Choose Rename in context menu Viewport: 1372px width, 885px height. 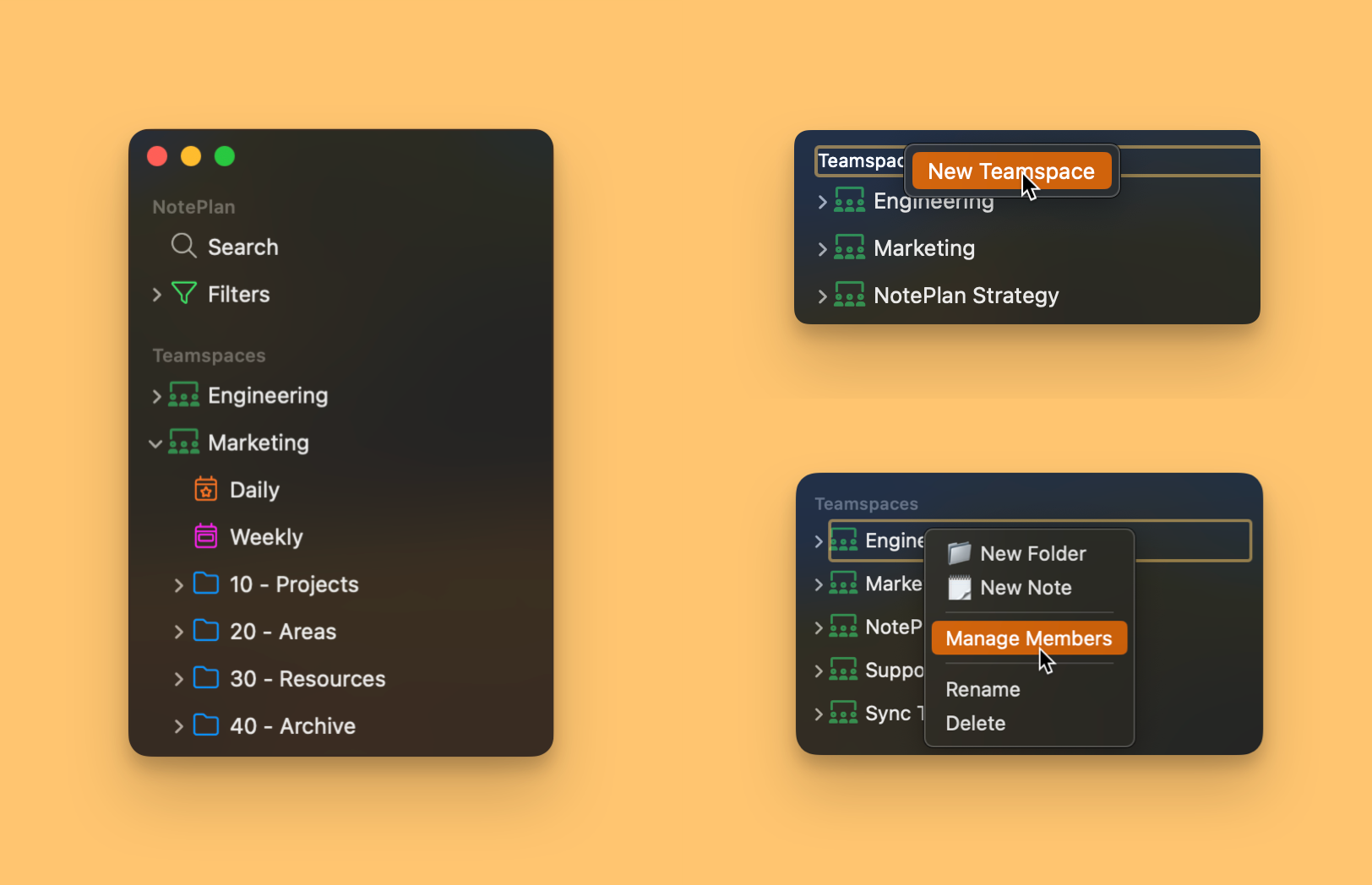pyautogui.click(x=1029, y=689)
